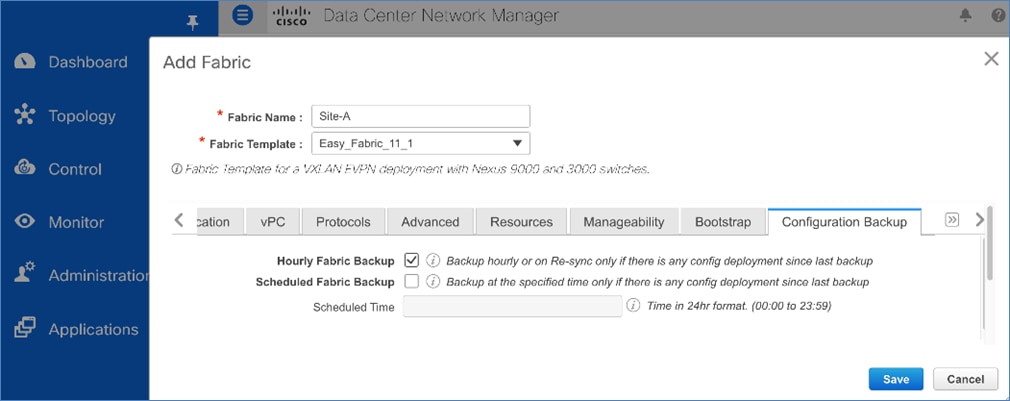
Task: Click the Fabric Name input field
Action: (420, 117)
